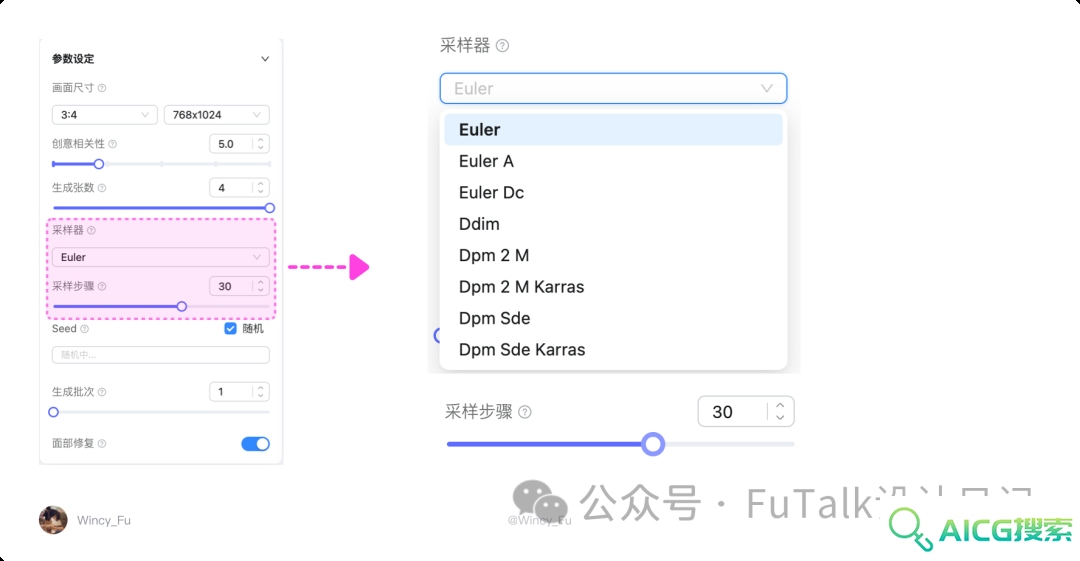The image size is (1080, 561).
Task: Click help icon beside 面部修复 label
Action: [102, 444]
